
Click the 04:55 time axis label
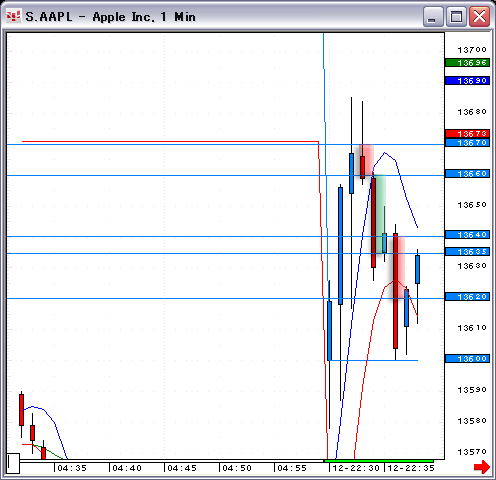(x=292, y=468)
